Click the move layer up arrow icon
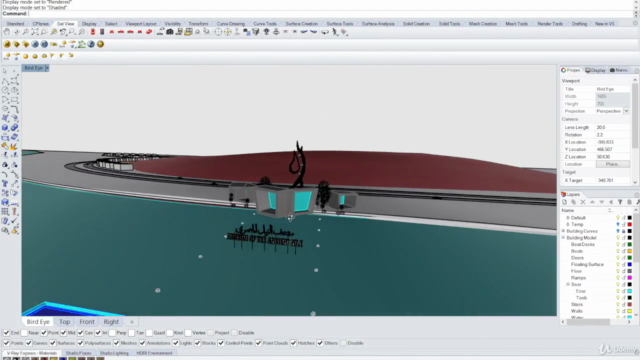The width and height of the screenshot is (640, 360). coord(592,202)
